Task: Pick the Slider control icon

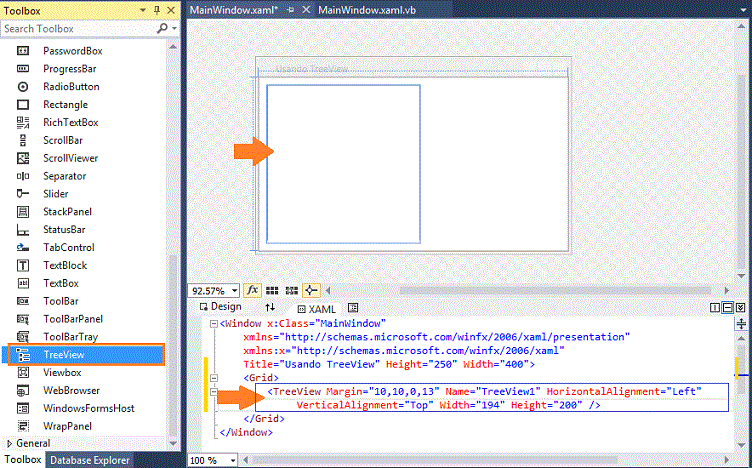Action: pyautogui.click(x=23, y=194)
